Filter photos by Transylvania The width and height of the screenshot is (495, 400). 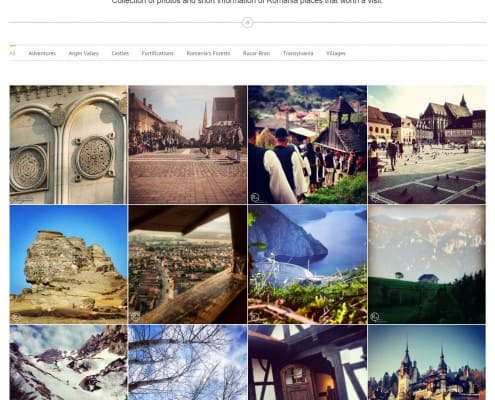pyautogui.click(x=298, y=53)
